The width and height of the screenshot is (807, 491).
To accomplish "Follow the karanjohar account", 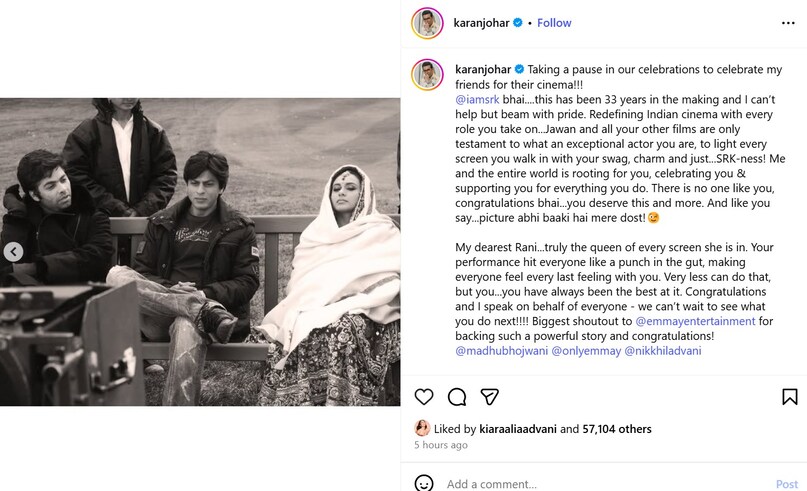I will pos(554,22).
